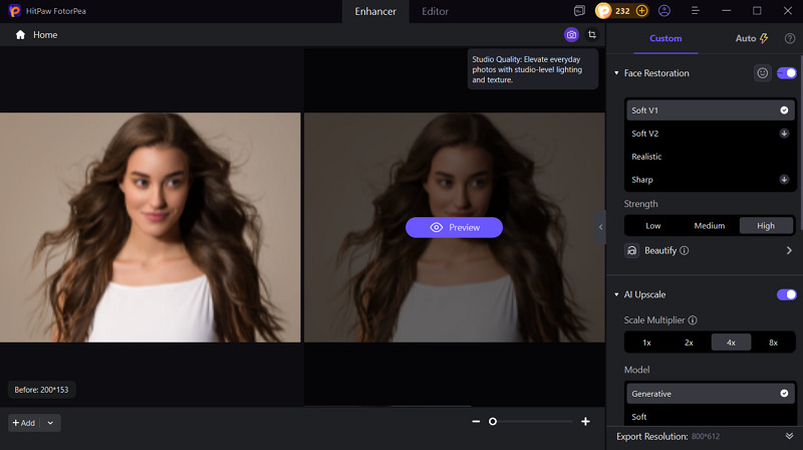Toggle Face Restoration switch off
Viewport: 803px width, 450px height.
coord(787,73)
